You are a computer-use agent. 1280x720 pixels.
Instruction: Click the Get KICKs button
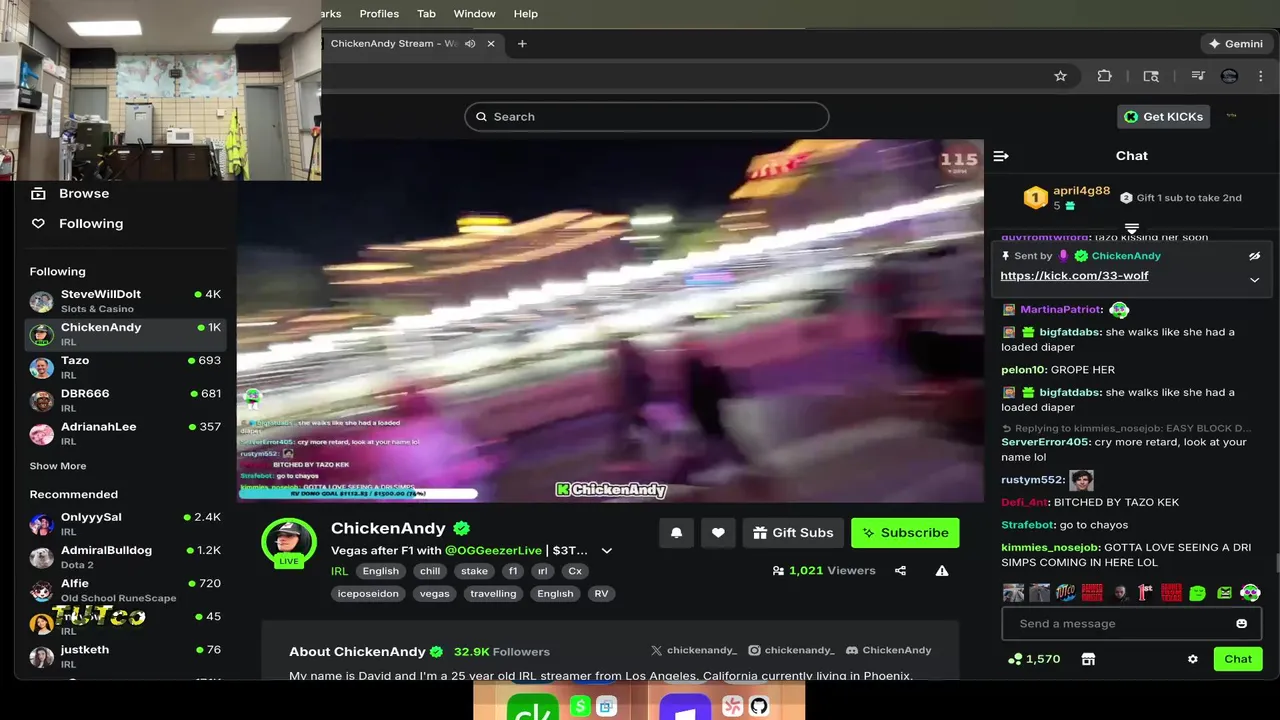tap(1164, 117)
